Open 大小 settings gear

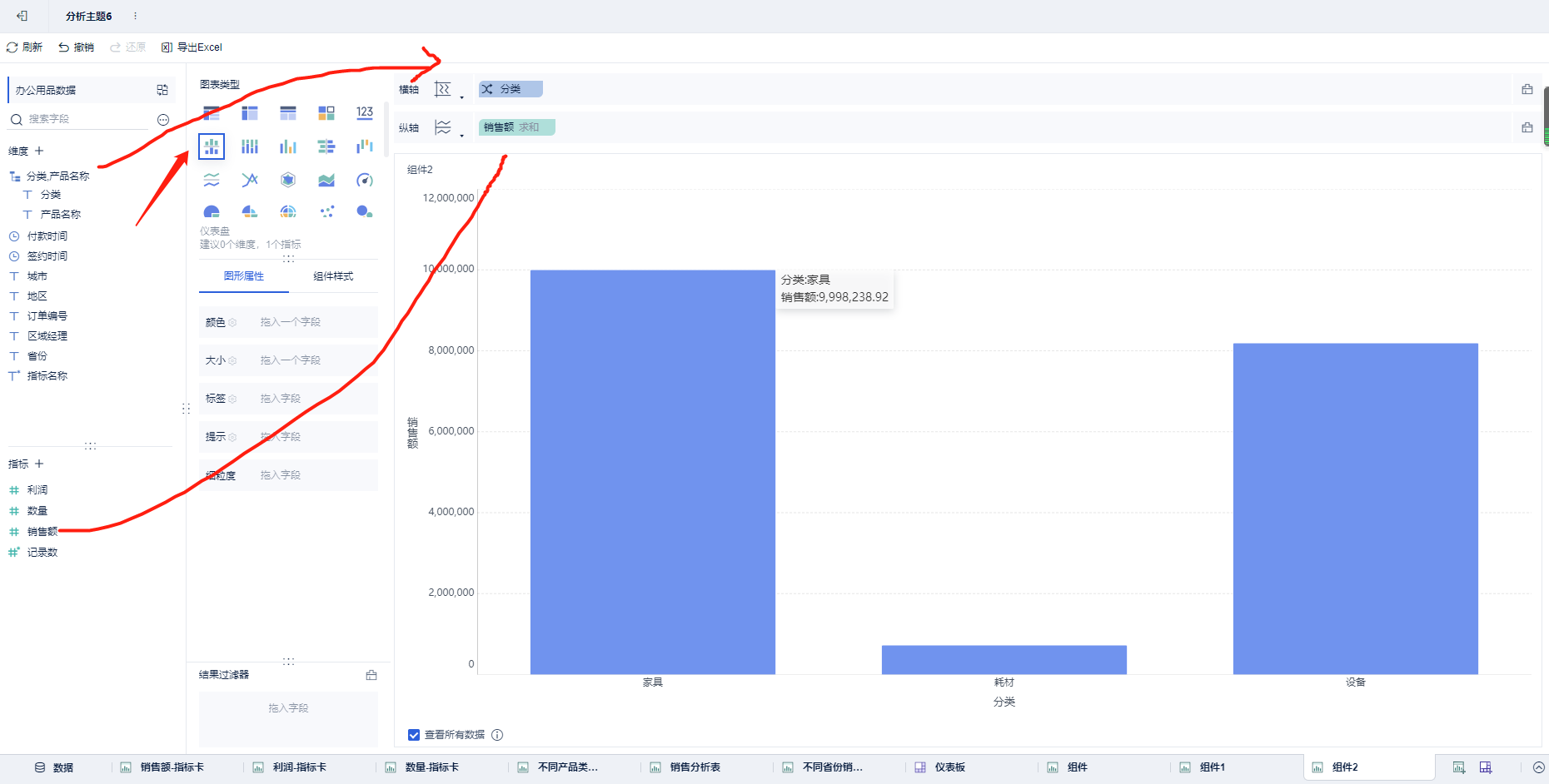coord(232,360)
